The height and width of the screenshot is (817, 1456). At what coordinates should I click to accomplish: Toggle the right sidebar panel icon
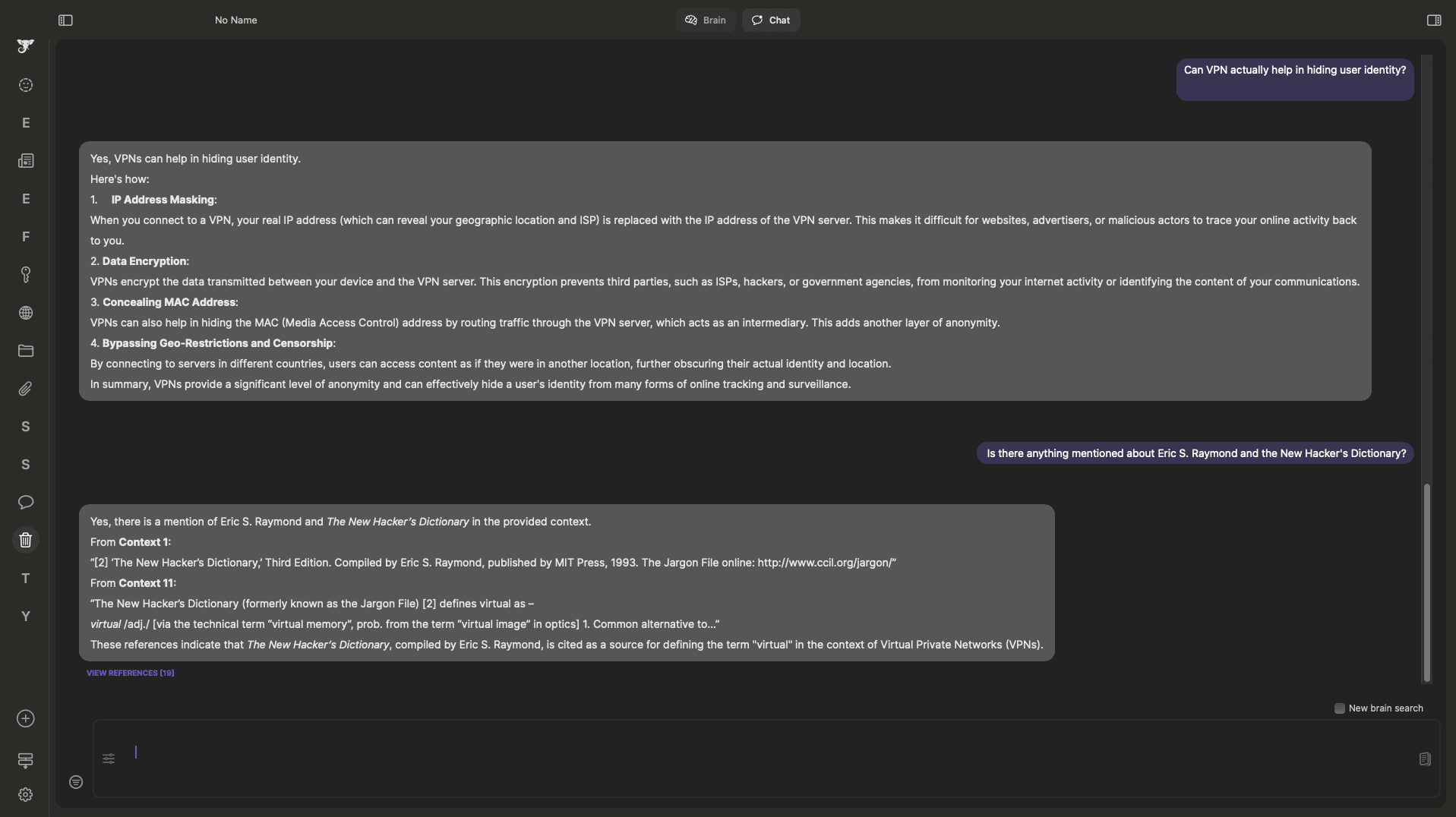[1434, 21]
